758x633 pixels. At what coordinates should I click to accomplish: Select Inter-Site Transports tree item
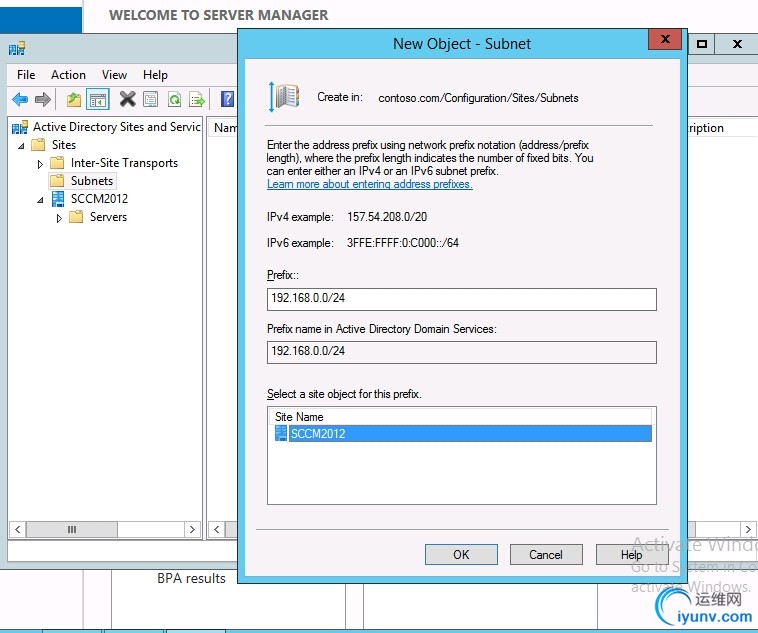(x=124, y=163)
